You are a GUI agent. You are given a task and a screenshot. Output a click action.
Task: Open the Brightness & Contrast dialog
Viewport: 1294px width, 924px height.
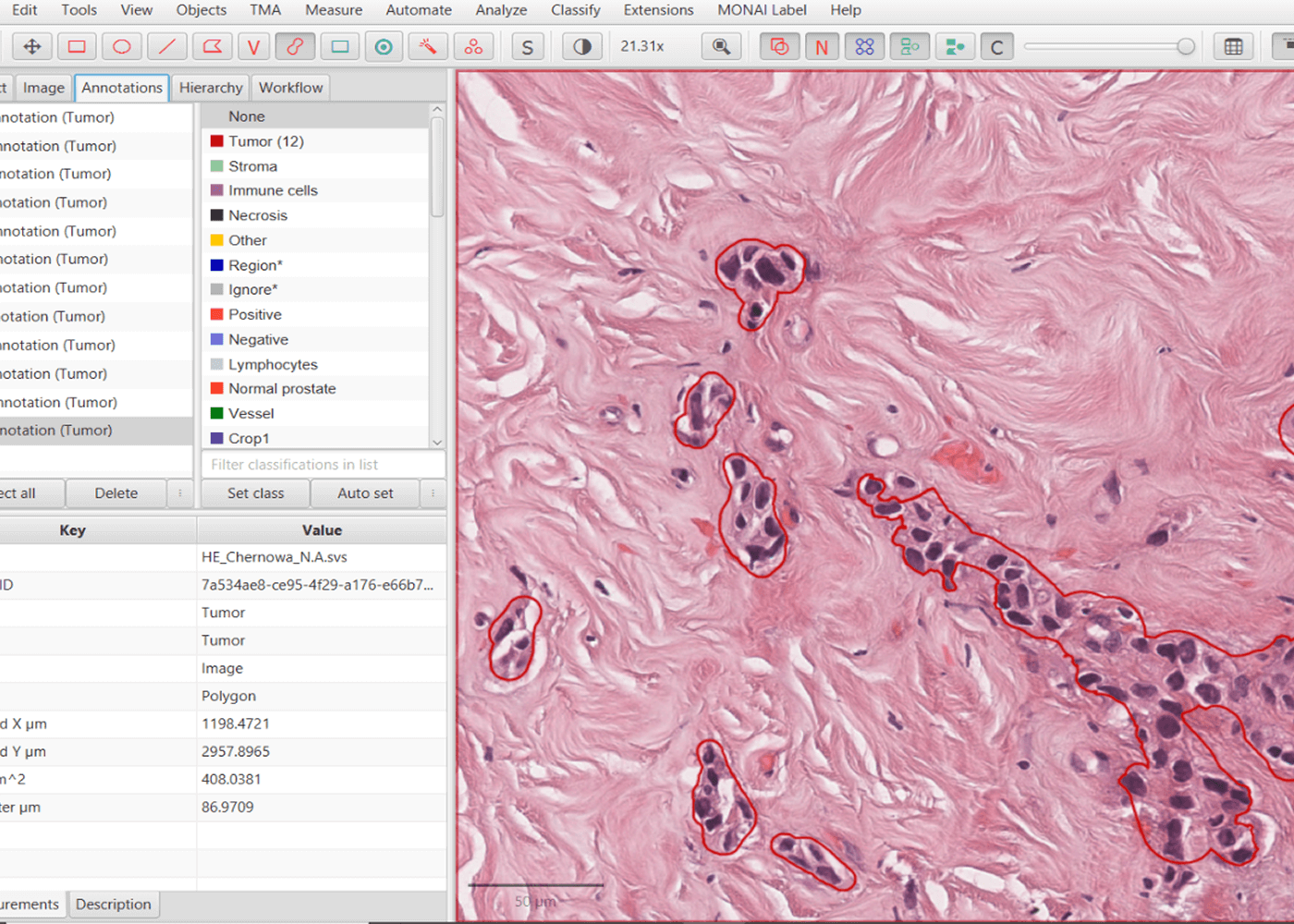coord(581,45)
